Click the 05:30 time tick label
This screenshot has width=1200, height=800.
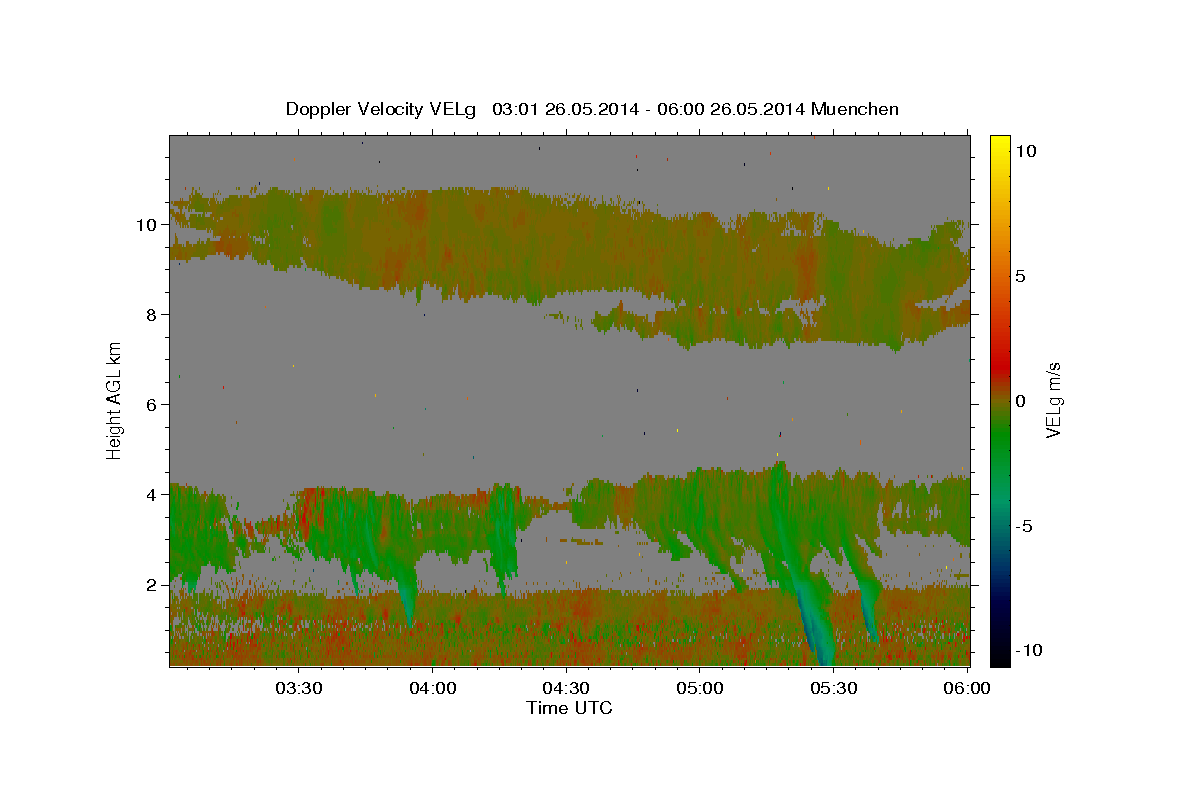pyautogui.click(x=833, y=688)
